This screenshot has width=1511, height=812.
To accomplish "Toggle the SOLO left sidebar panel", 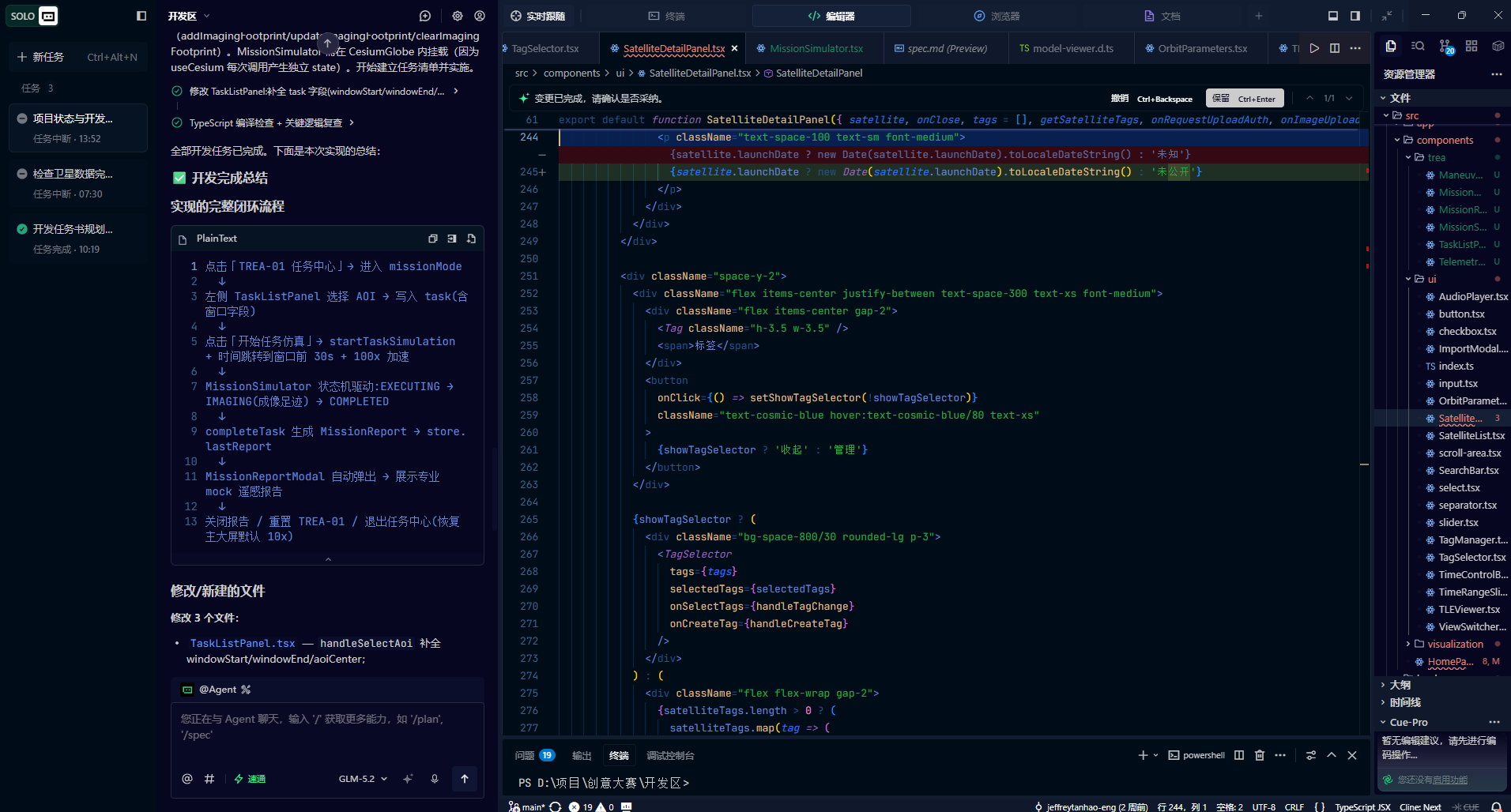I will 141,16.
